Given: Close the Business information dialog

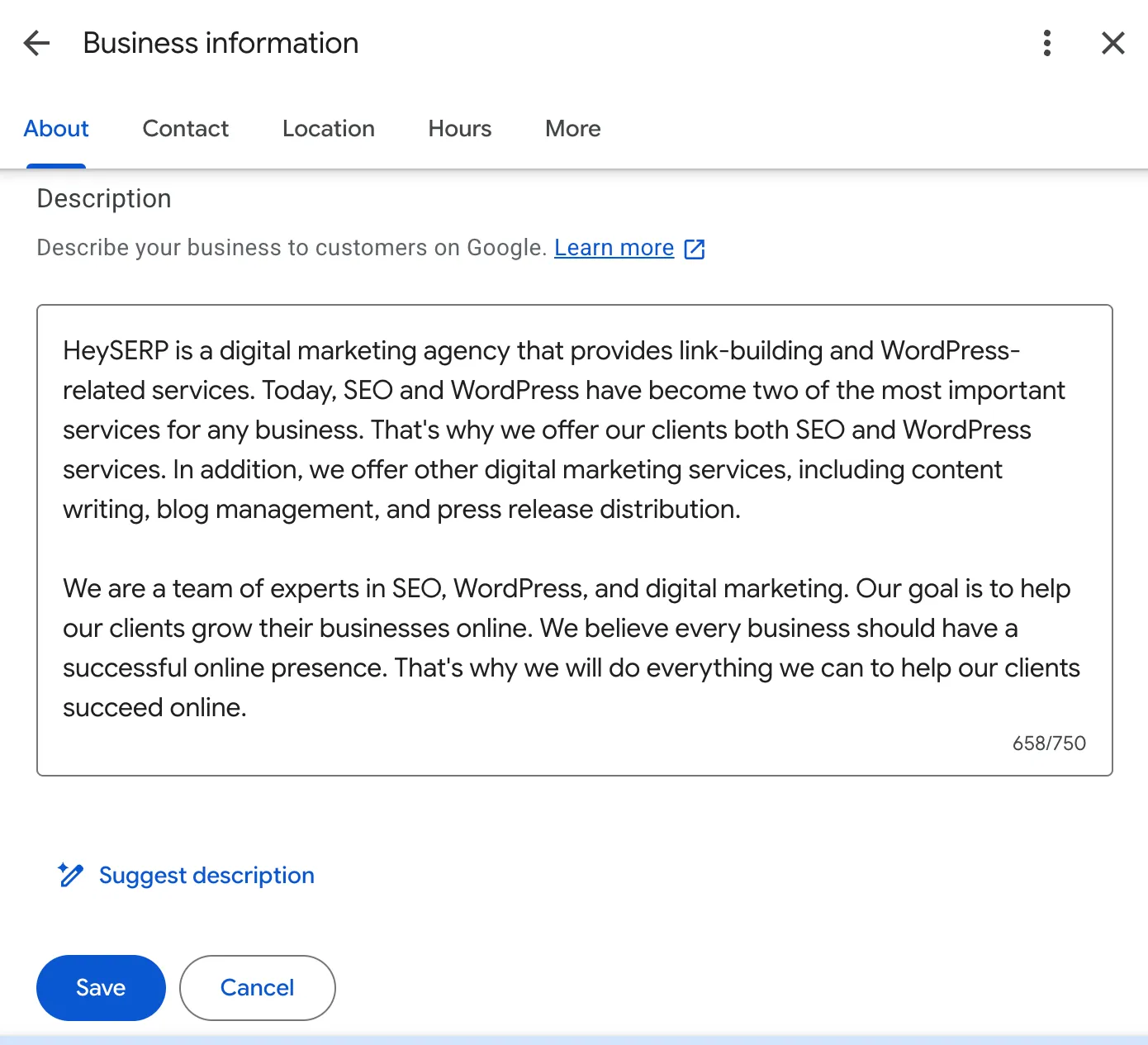Looking at the screenshot, I should (1113, 43).
